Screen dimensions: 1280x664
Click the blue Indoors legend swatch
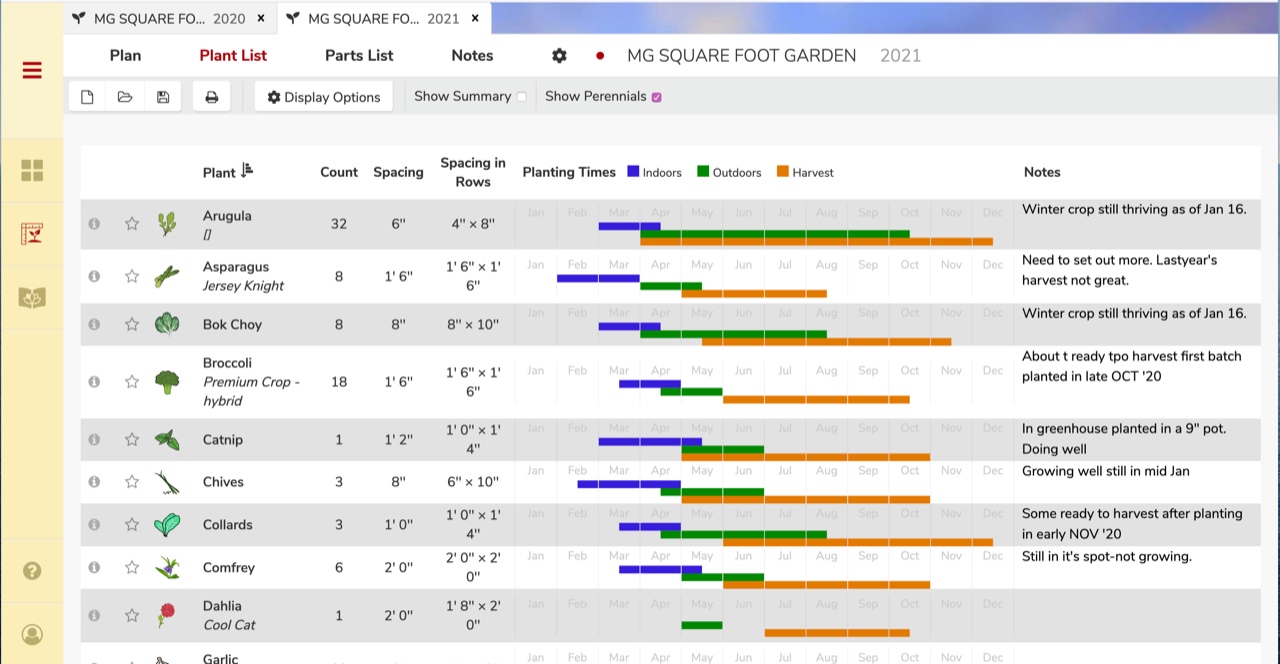pyautogui.click(x=633, y=172)
